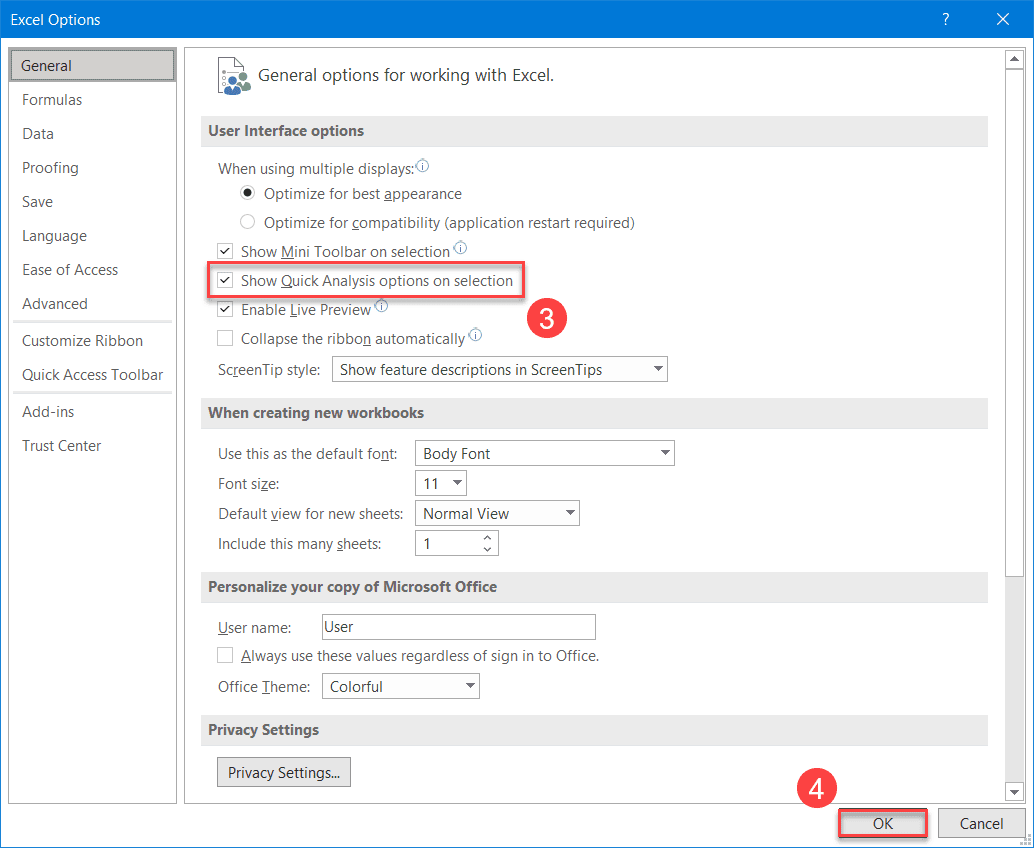Select Optimize for compatibility radio button

248,222
